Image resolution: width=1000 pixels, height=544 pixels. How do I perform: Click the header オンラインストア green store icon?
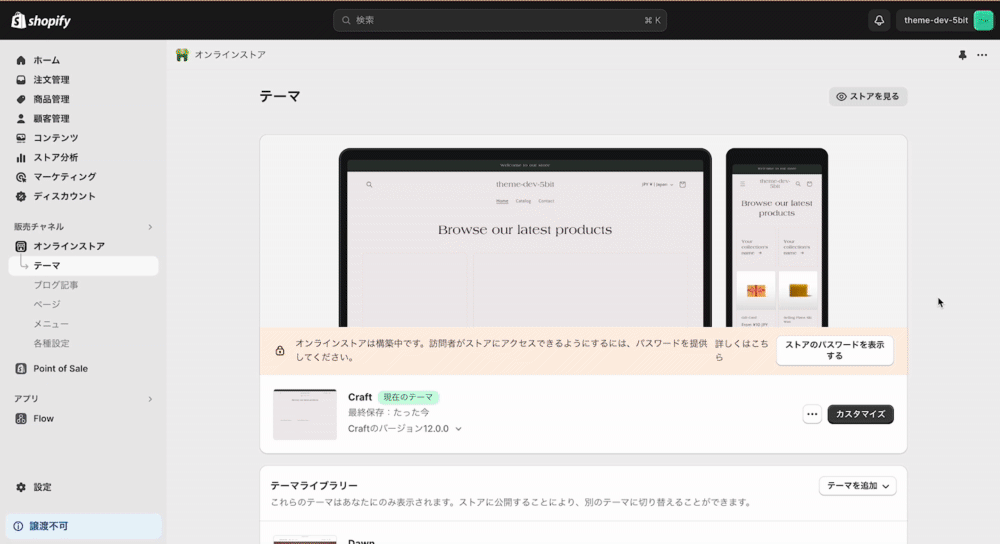(x=182, y=55)
